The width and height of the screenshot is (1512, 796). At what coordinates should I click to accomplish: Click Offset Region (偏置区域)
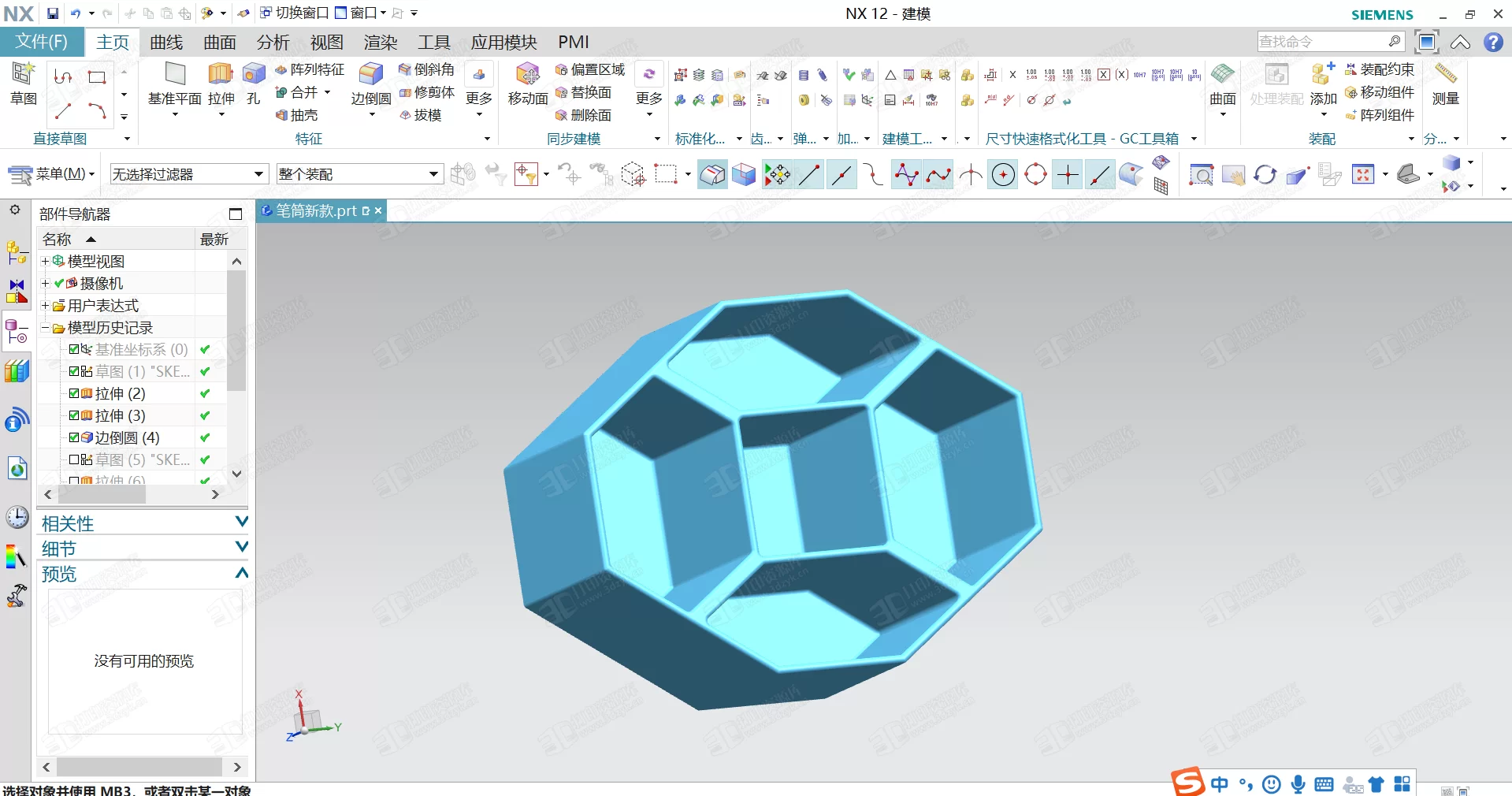coord(589,69)
